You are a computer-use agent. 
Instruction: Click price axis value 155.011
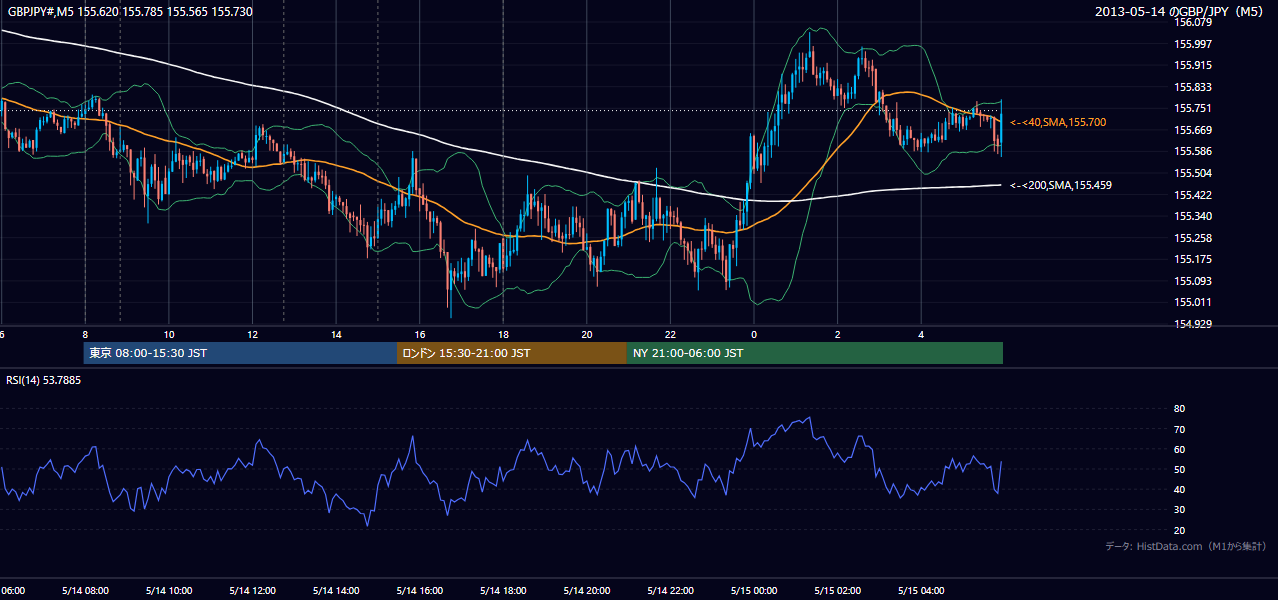1193,302
